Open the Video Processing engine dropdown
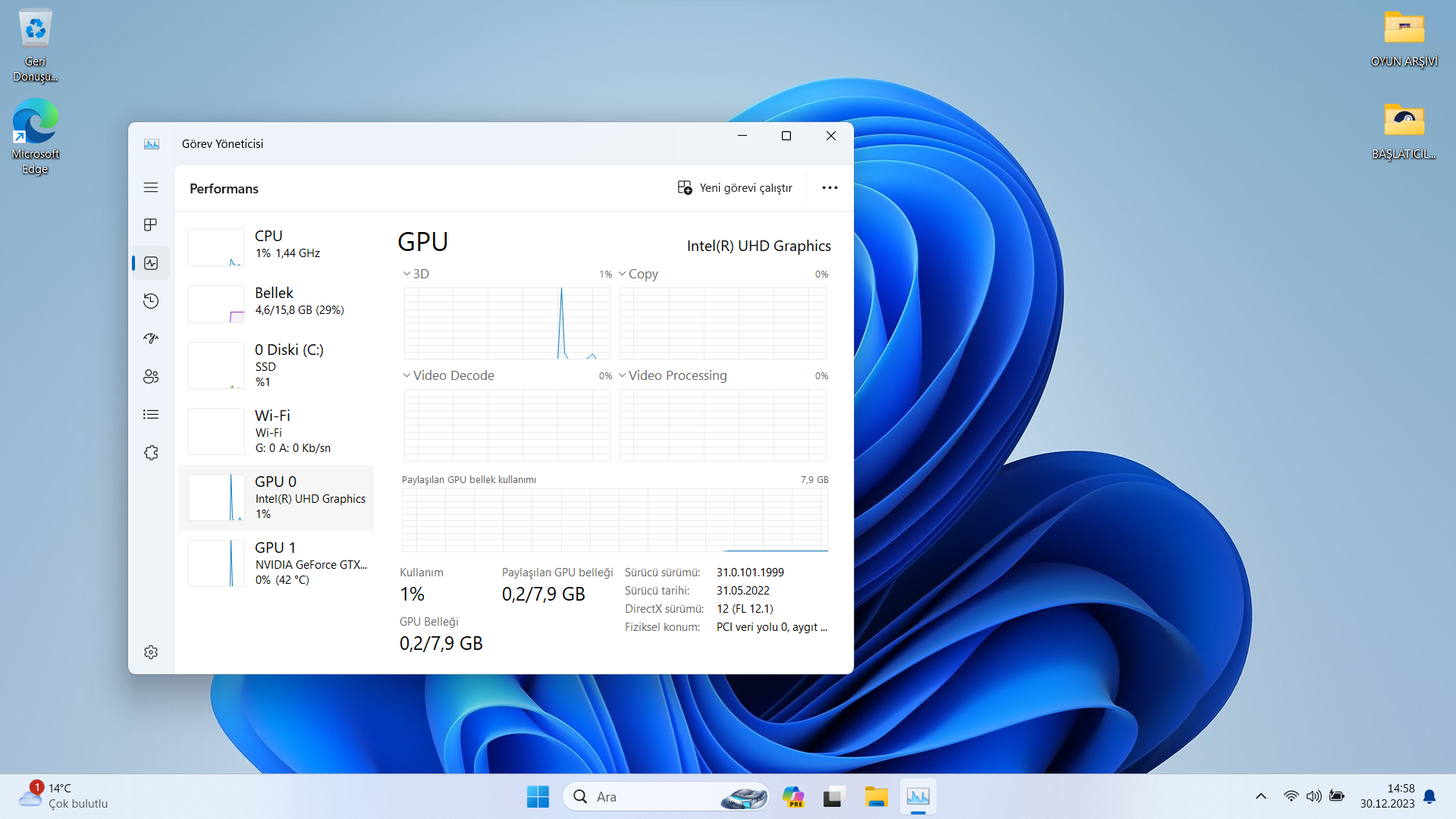The height and width of the screenshot is (819, 1456). (x=672, y=375)
